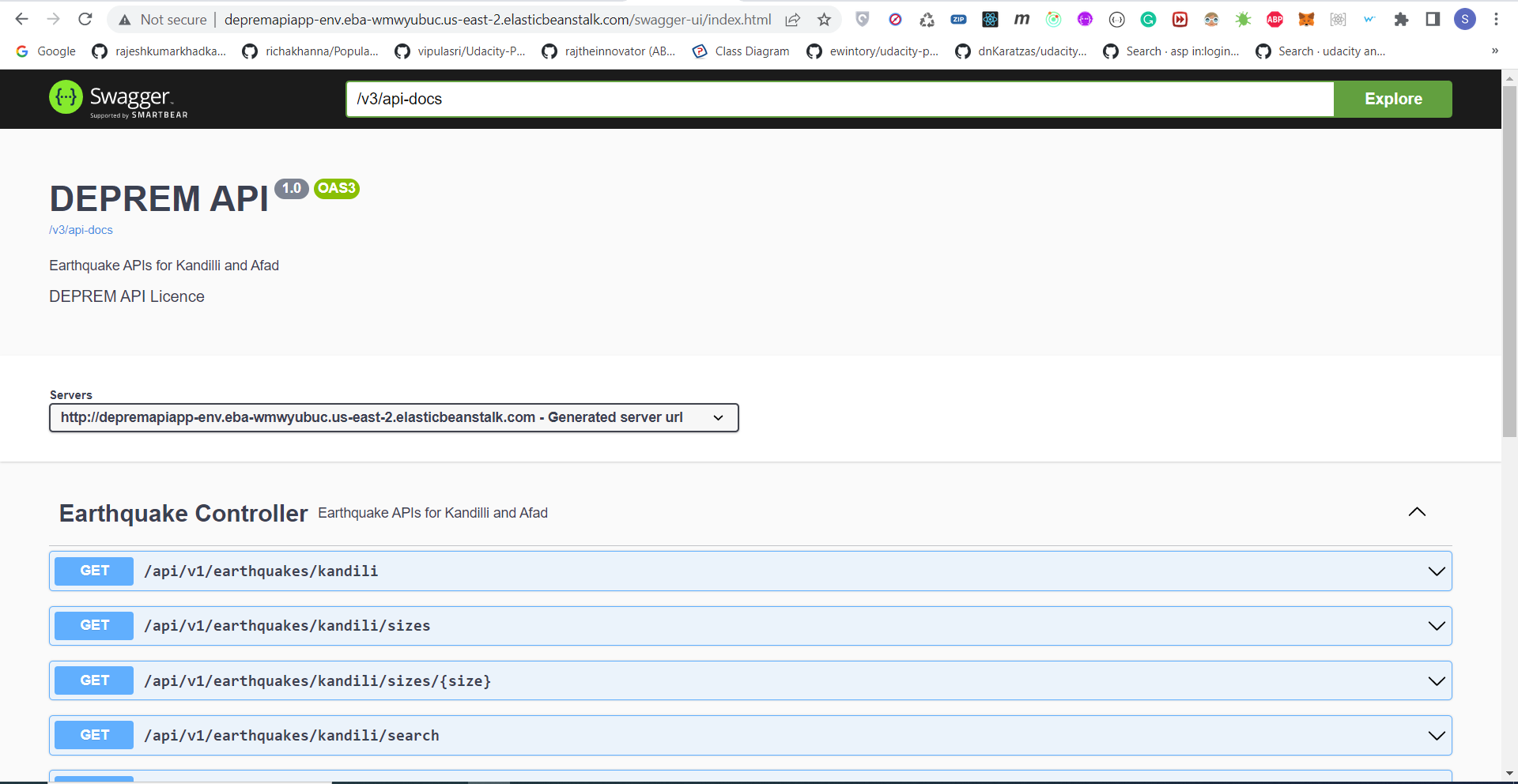
Task: Go back to the previous page
Action: point(22,19)
